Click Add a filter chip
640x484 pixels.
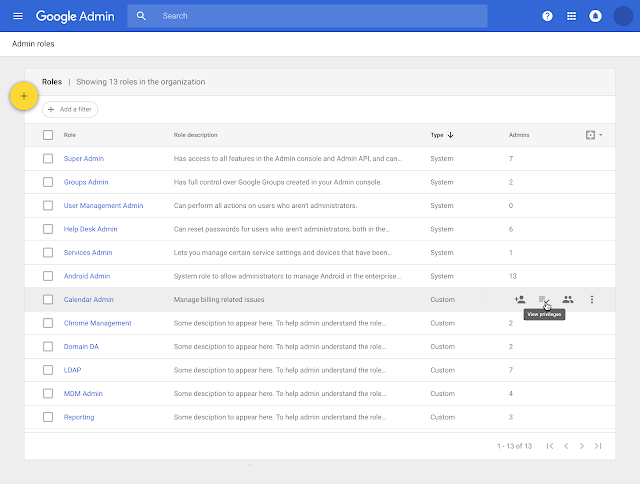tap(70, 109)
